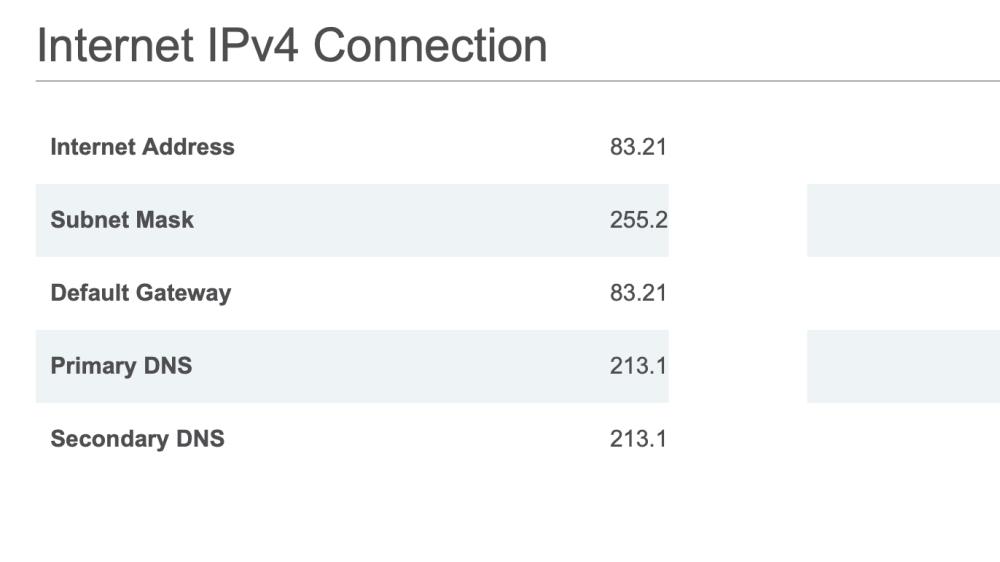This screenshot has height=562, width=1000.
Task: Click the word DNS in Secondary DNS
Action: 200,439
